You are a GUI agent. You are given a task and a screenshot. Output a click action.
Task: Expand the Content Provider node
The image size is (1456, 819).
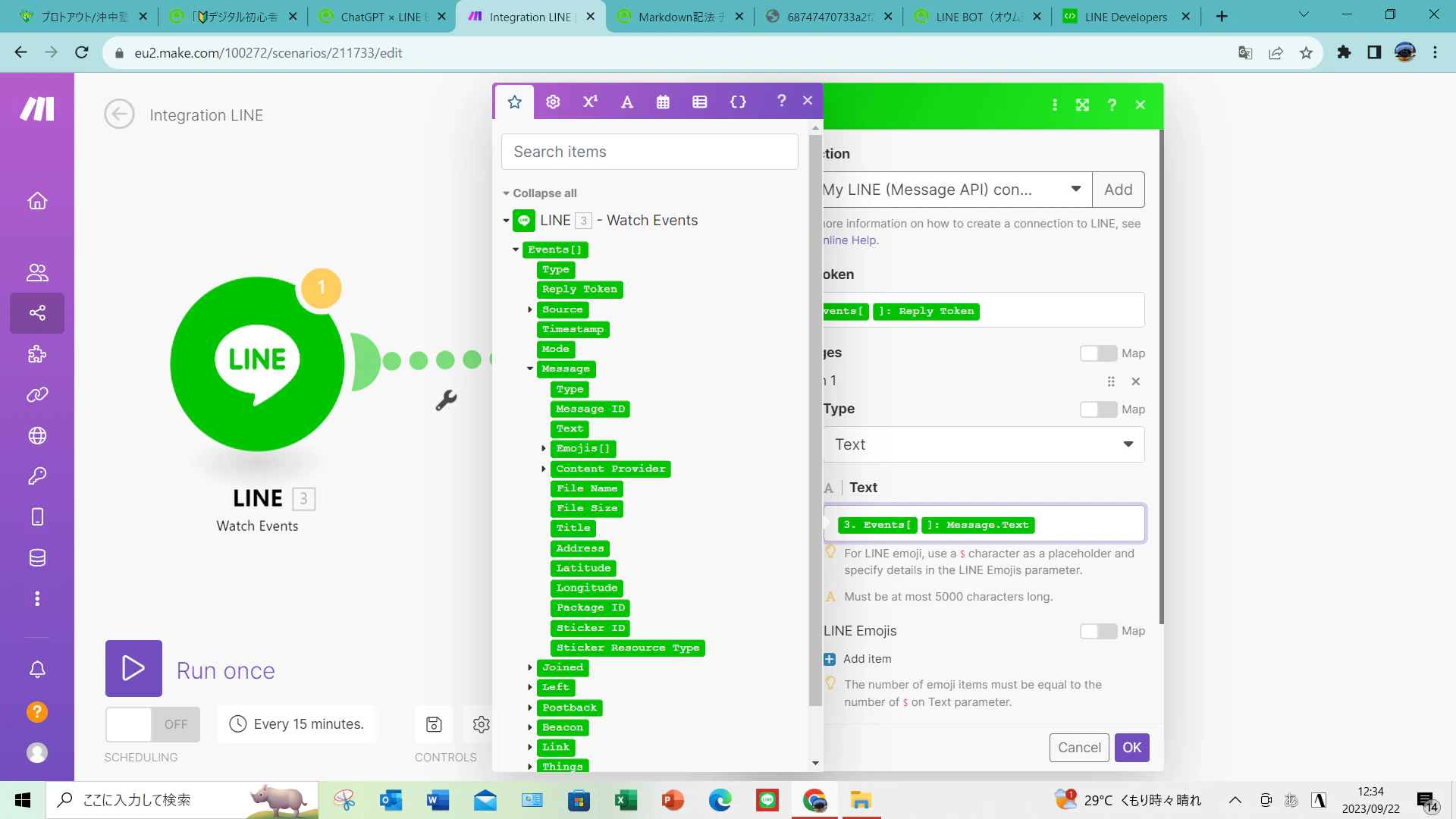544,469
